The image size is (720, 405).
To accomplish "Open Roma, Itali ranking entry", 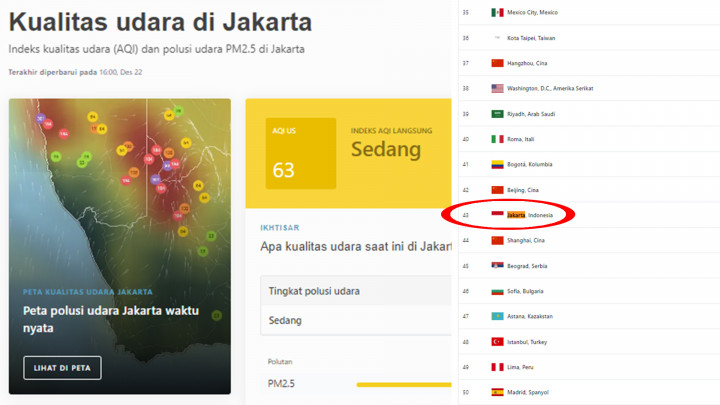I will [x=520, y=139].
